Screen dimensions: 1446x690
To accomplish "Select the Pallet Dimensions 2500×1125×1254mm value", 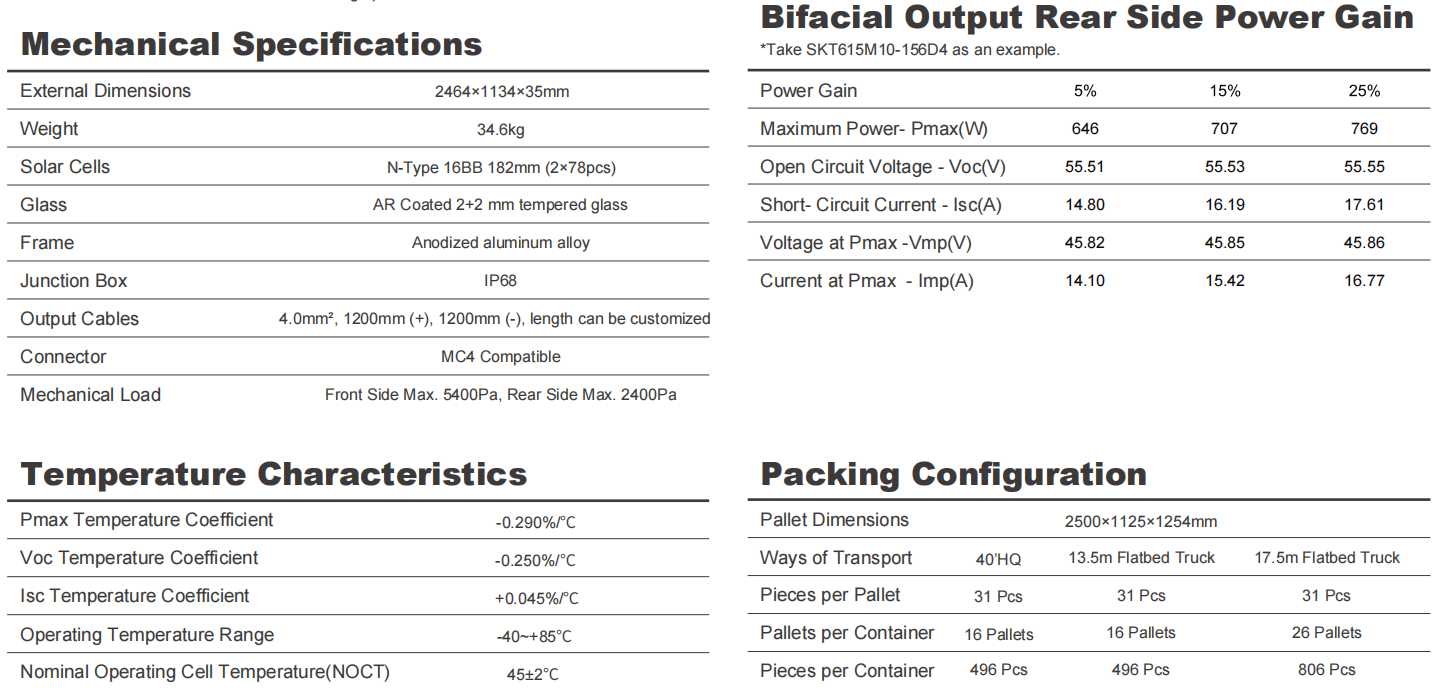I will tap(1141, 522).
